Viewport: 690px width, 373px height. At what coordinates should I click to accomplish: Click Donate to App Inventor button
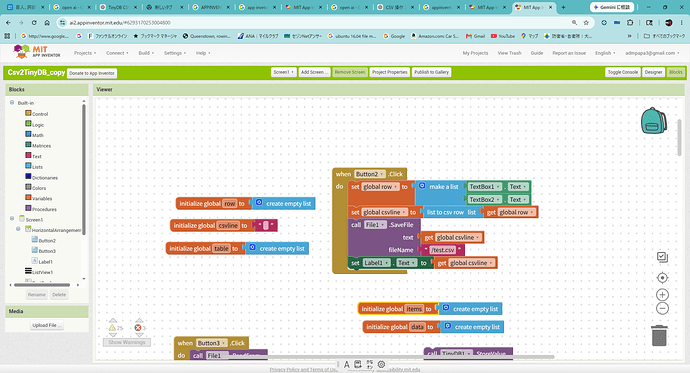92,73
